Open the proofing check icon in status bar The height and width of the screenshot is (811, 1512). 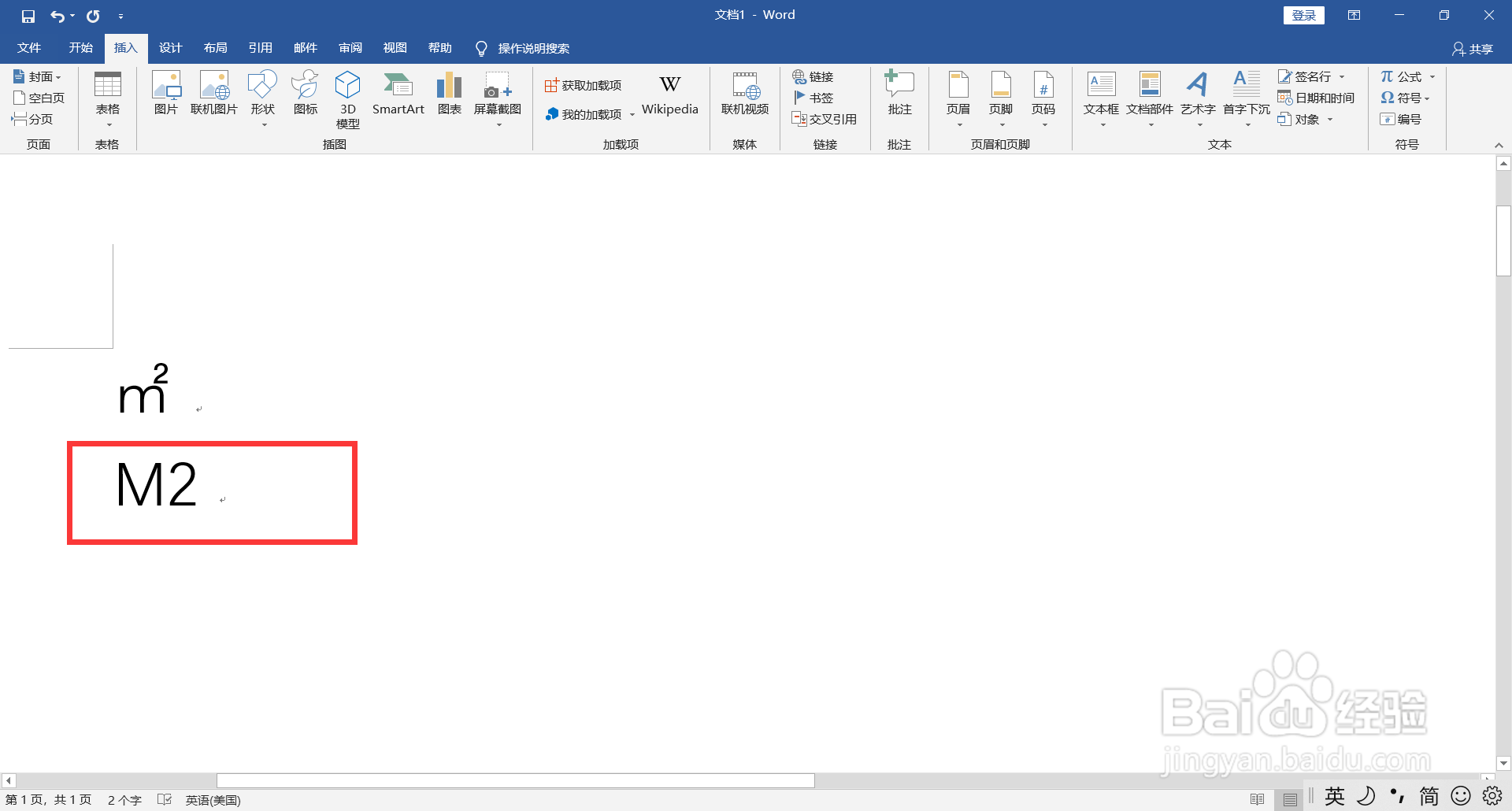[165, 800]
